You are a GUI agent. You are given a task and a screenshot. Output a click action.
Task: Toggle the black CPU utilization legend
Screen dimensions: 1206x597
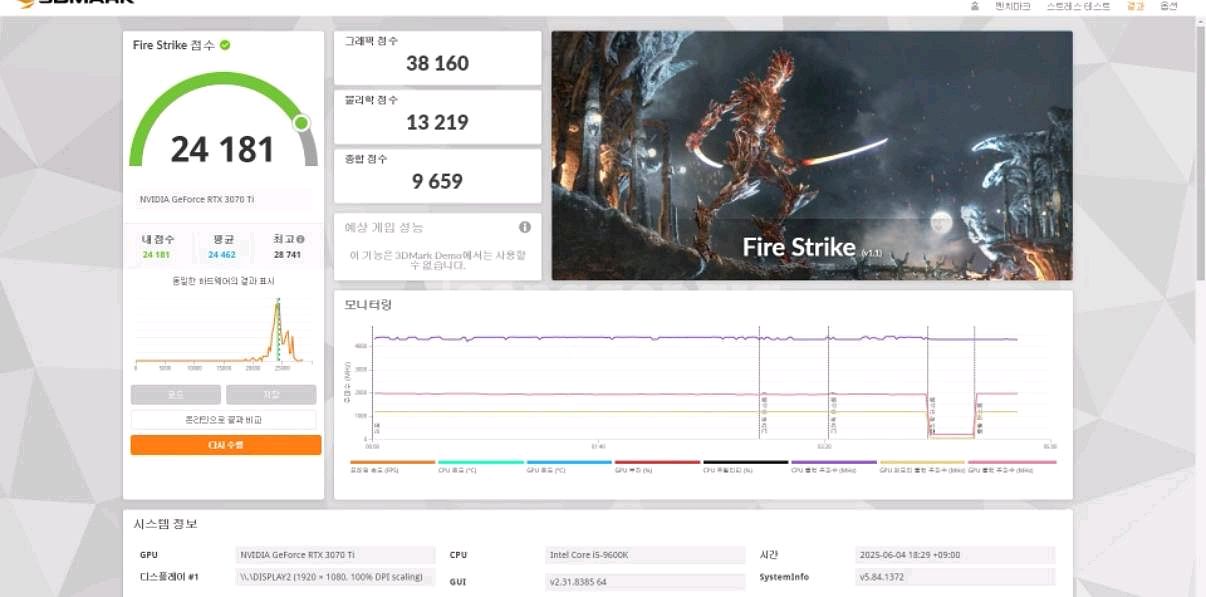click(x=746, y=466)
